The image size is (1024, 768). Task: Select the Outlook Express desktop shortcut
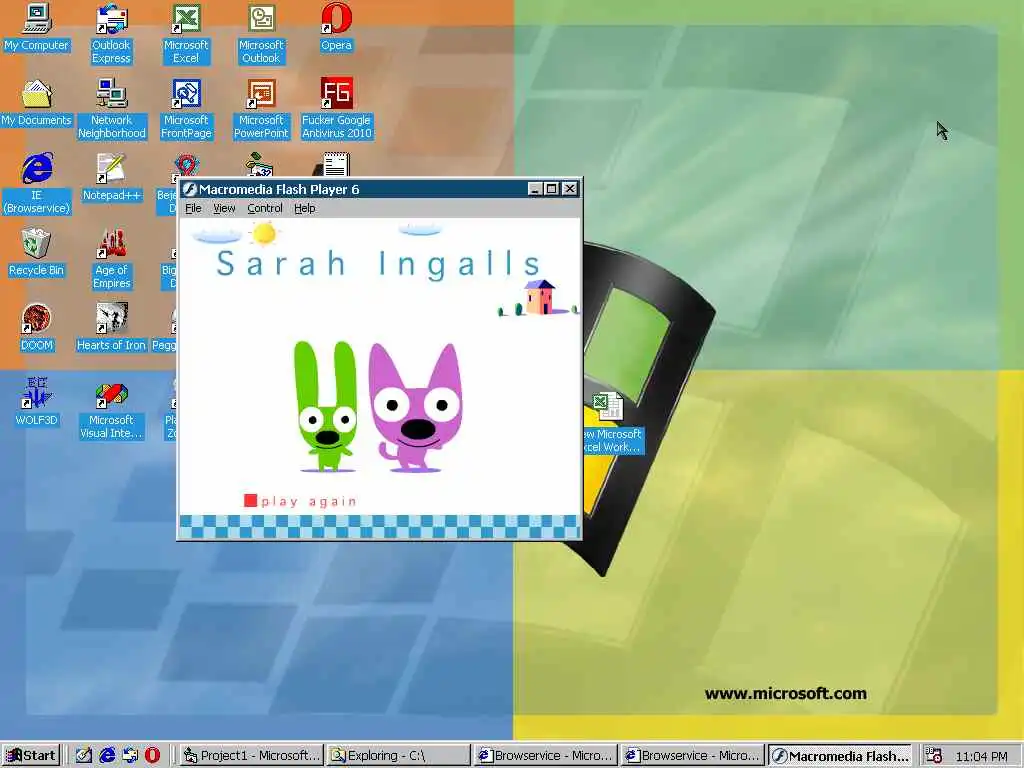[x=111, y=34]
